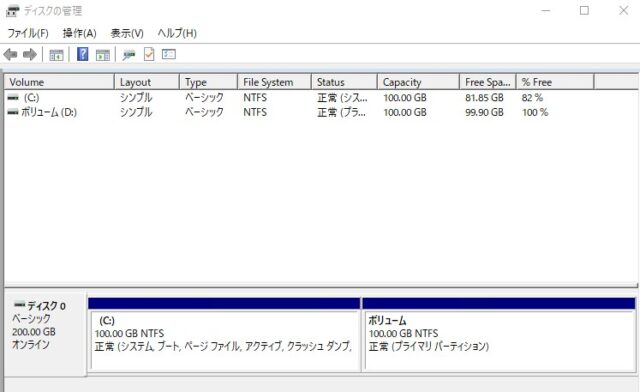Click the settings view toolbar icon at right
Screen dimensions: 640x392
(169, 54)
